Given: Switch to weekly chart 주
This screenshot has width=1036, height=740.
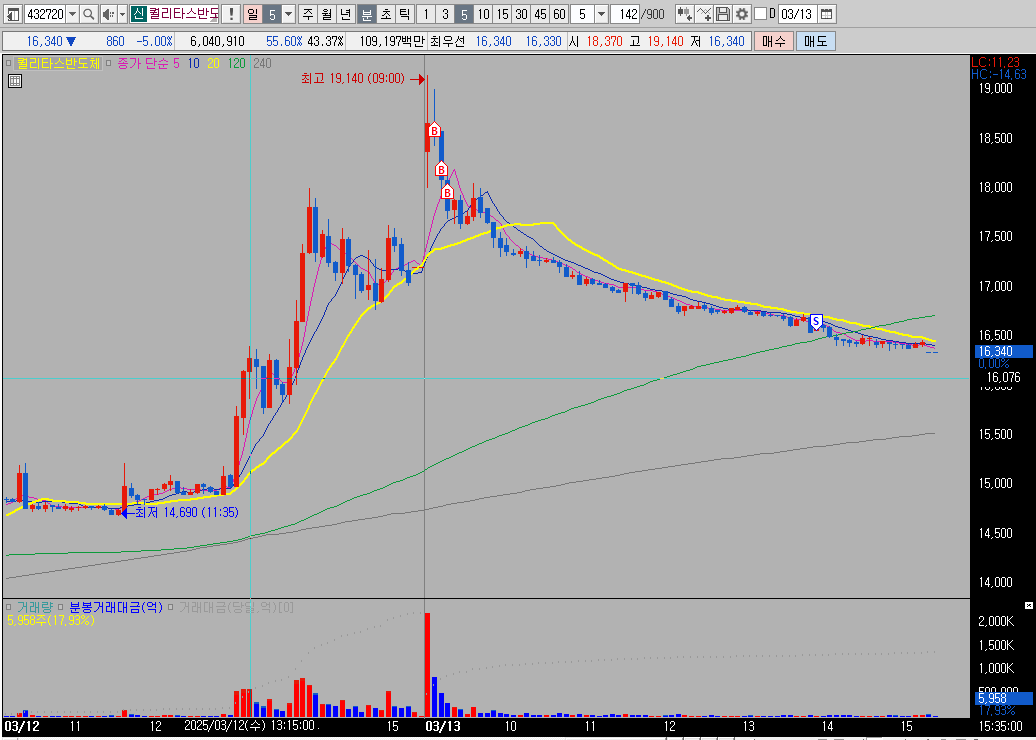Looking at the screenshot, I should tap(308, 13).
